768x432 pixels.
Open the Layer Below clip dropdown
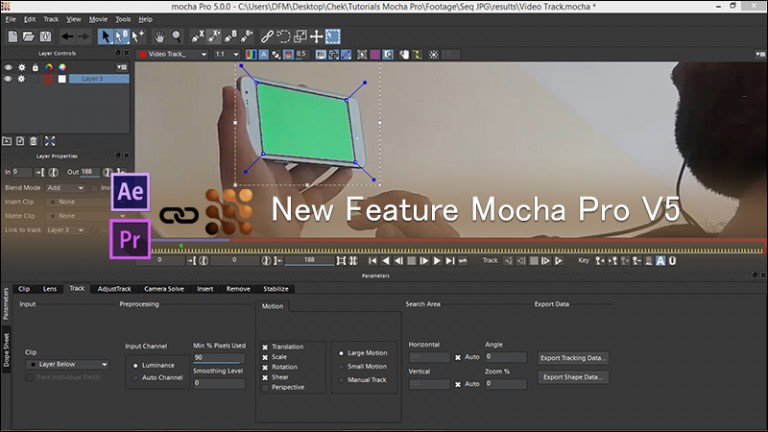click(67, 364)
